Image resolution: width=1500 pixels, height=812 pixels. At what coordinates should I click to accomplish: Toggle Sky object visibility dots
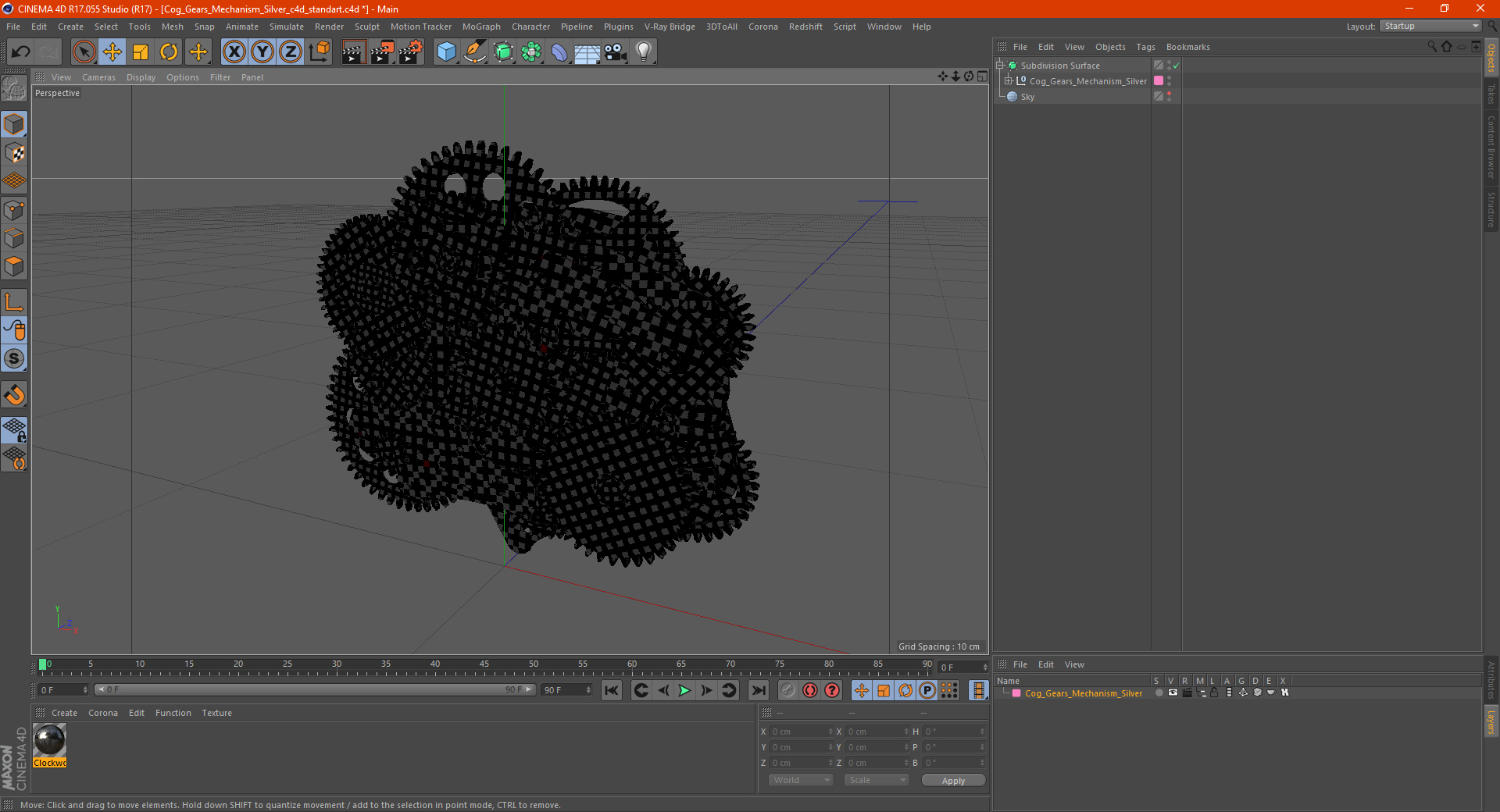[1169, 96]
